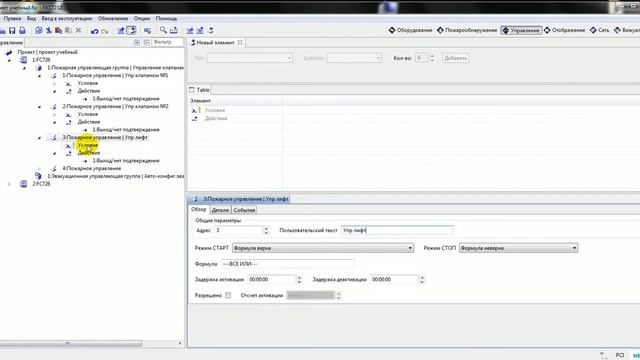Click icon of '4:Пожарное управление' node
This screenshot has width=640, height=360.
[x=53, y=168]
